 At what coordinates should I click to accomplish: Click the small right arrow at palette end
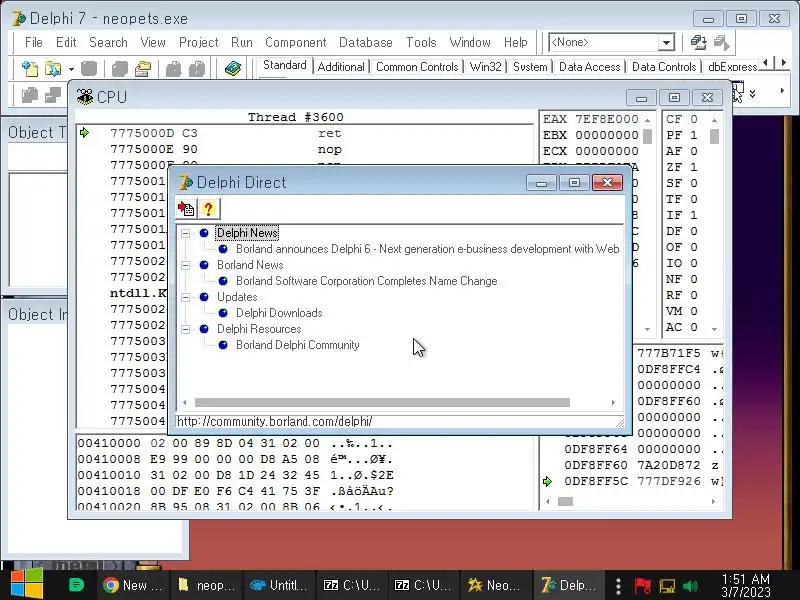(x=782, y=91)
